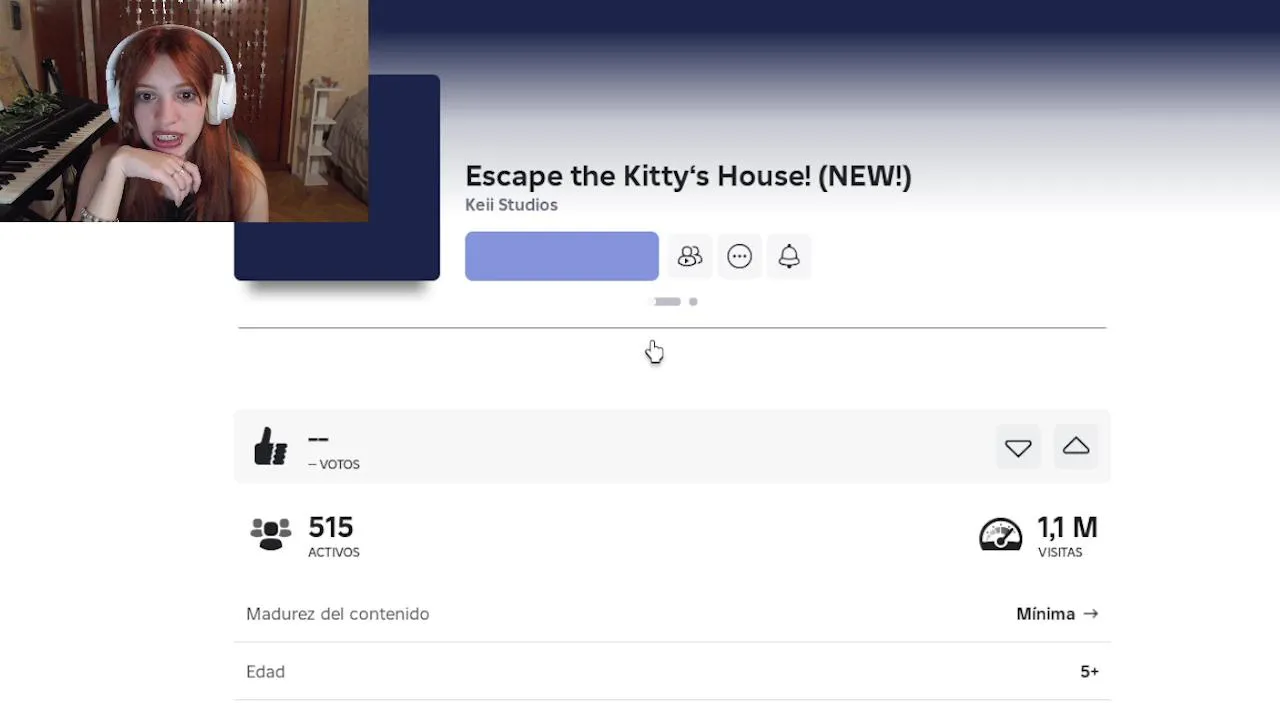Click the 1,1 M Visitas counter
This screenshot has height=720, width=1280.
(x=1067, y=536)
